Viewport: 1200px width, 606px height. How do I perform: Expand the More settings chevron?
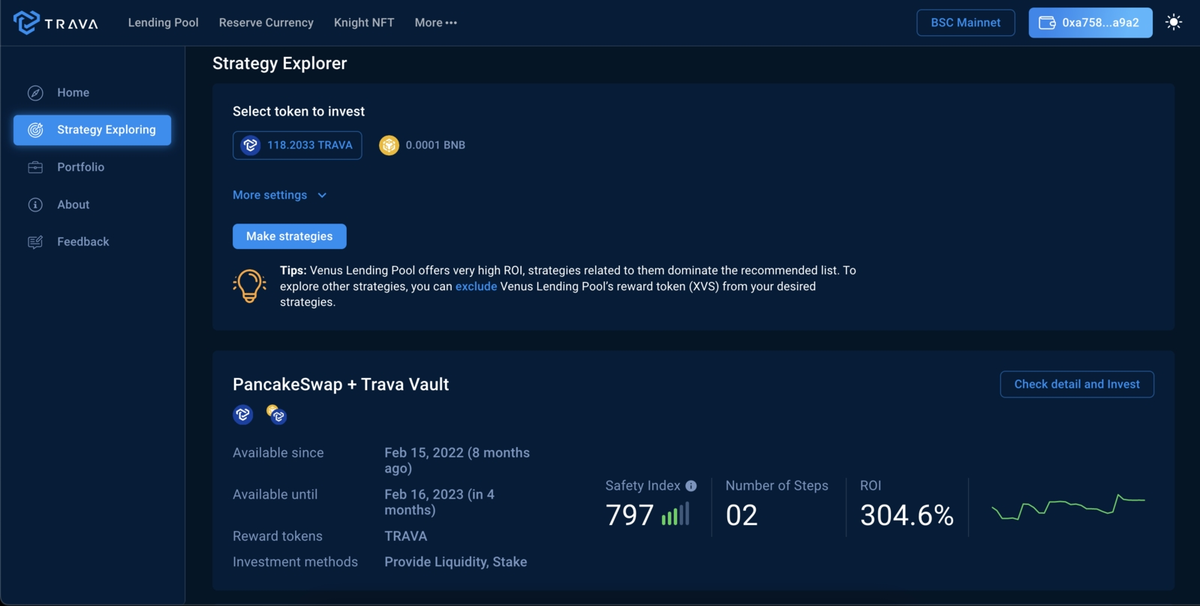point(322,196)
